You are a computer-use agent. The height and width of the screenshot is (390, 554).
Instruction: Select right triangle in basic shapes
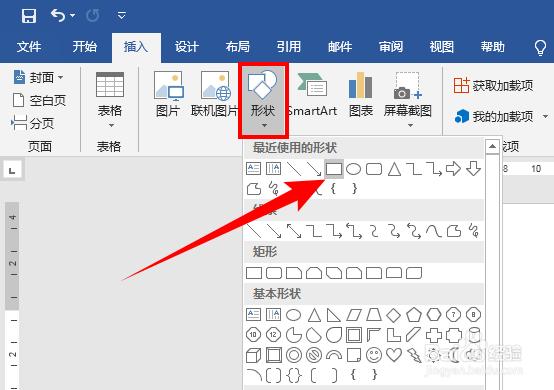[x=334, y=315]
